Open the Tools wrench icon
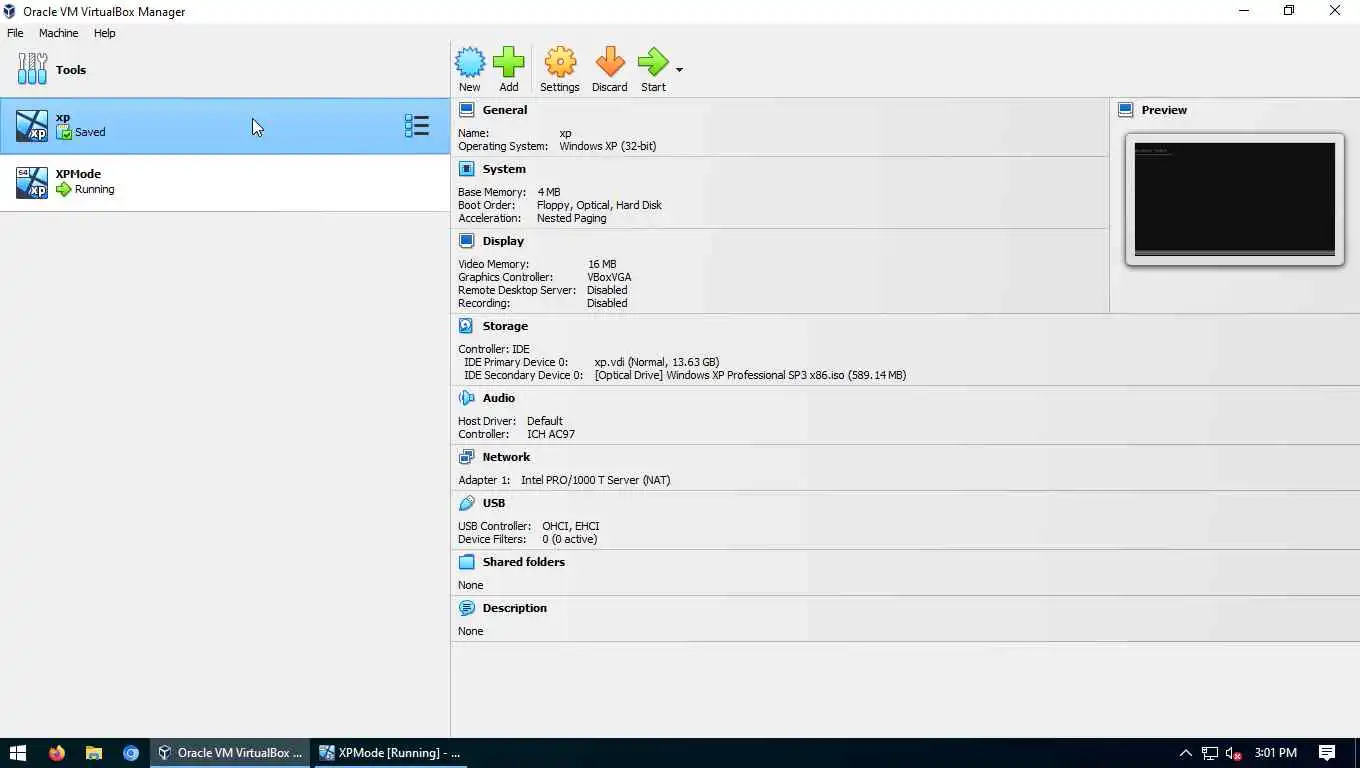The height and width of the screenshot is (768, 1360). 32,69
